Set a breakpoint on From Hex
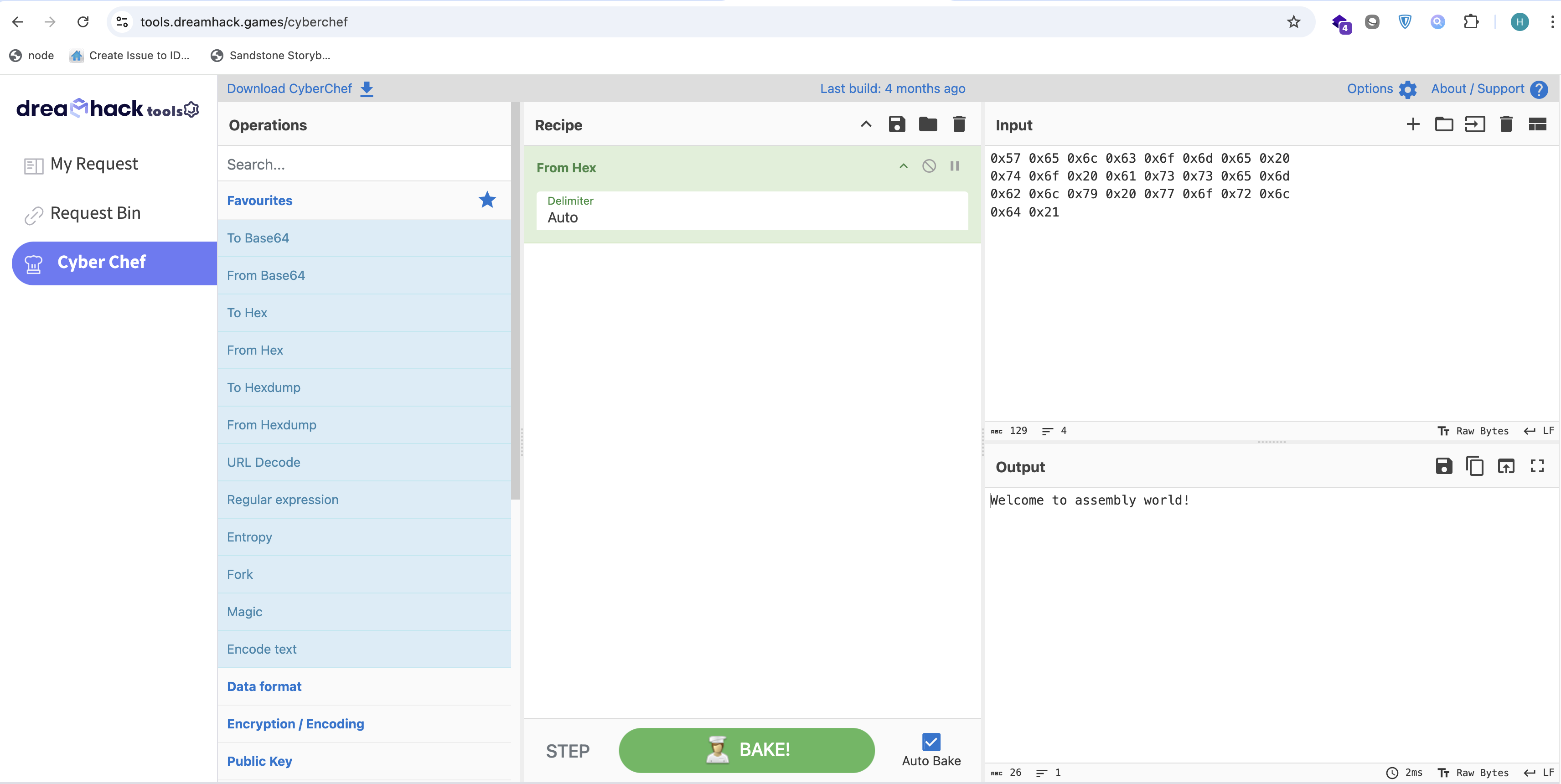The image size is (1561, 784). pos(954,166)
